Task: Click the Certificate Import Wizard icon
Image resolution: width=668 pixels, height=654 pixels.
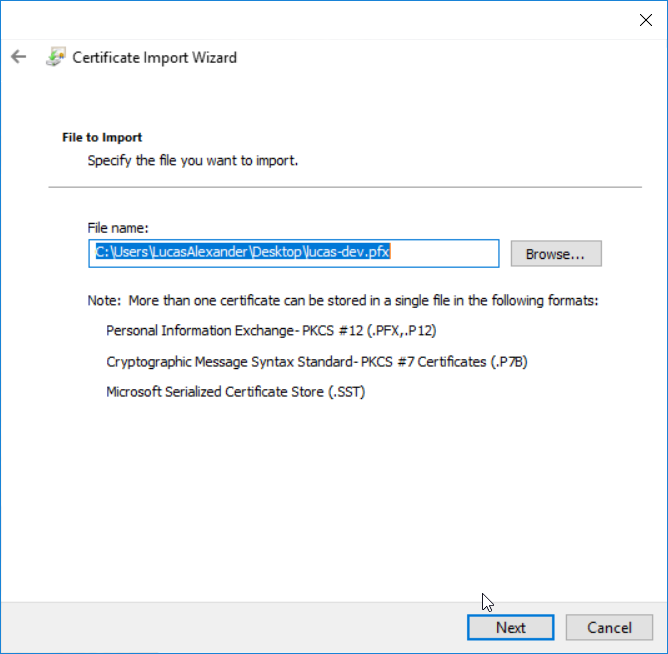Action: click(x=56, y=57)
